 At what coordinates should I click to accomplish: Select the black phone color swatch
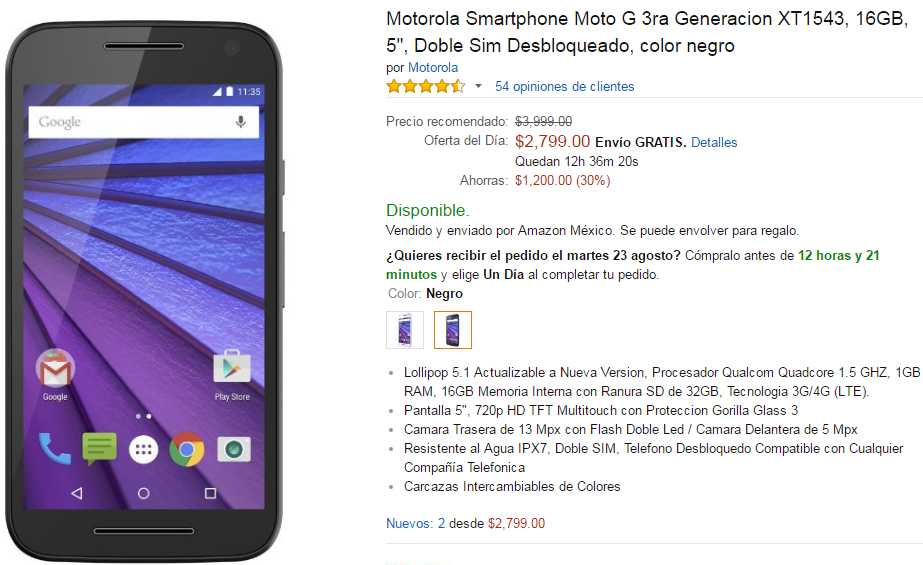pos(453,330)
